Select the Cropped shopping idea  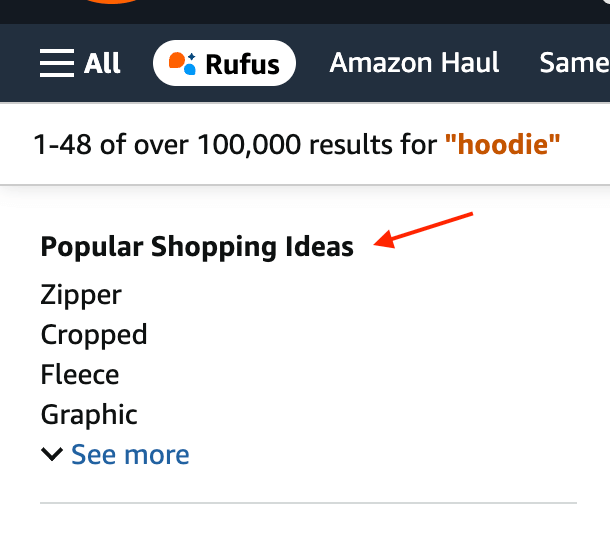pos(94,334)
